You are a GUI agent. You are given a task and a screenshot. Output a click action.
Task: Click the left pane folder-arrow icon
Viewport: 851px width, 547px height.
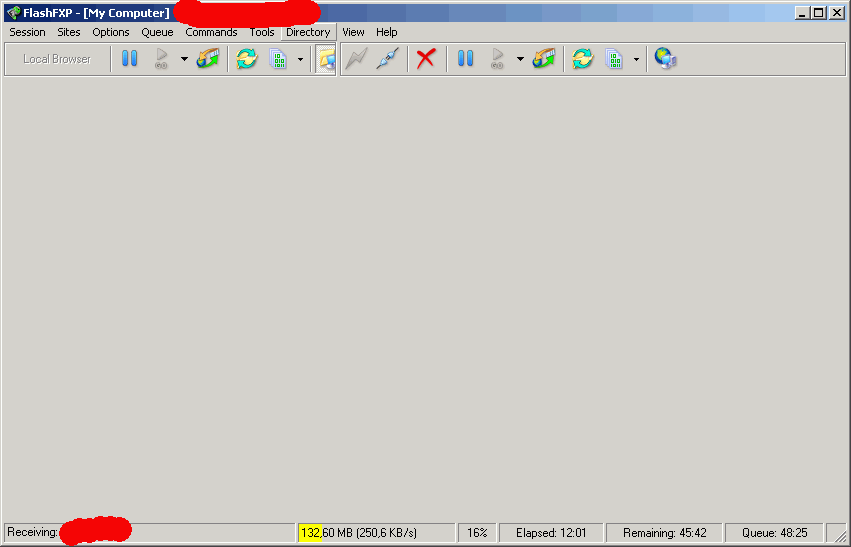pos(208,59)
